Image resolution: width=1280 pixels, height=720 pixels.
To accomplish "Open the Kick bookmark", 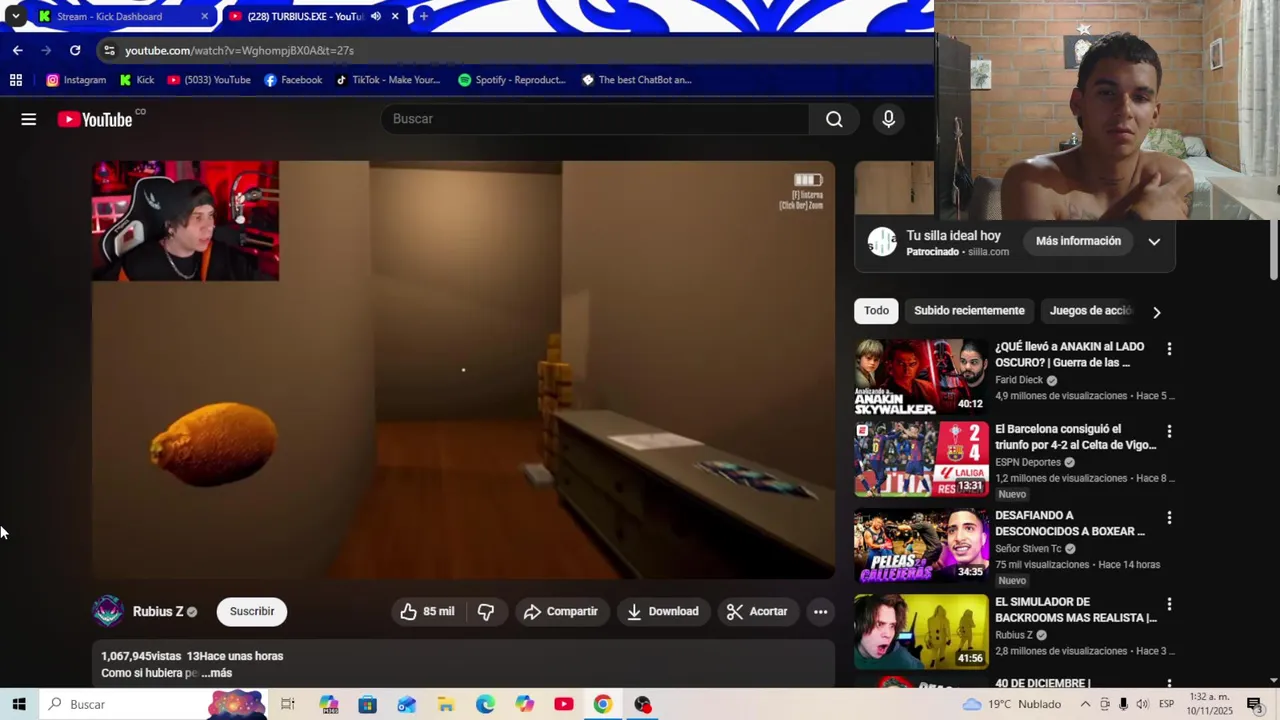I will click(x=137, y=80).
